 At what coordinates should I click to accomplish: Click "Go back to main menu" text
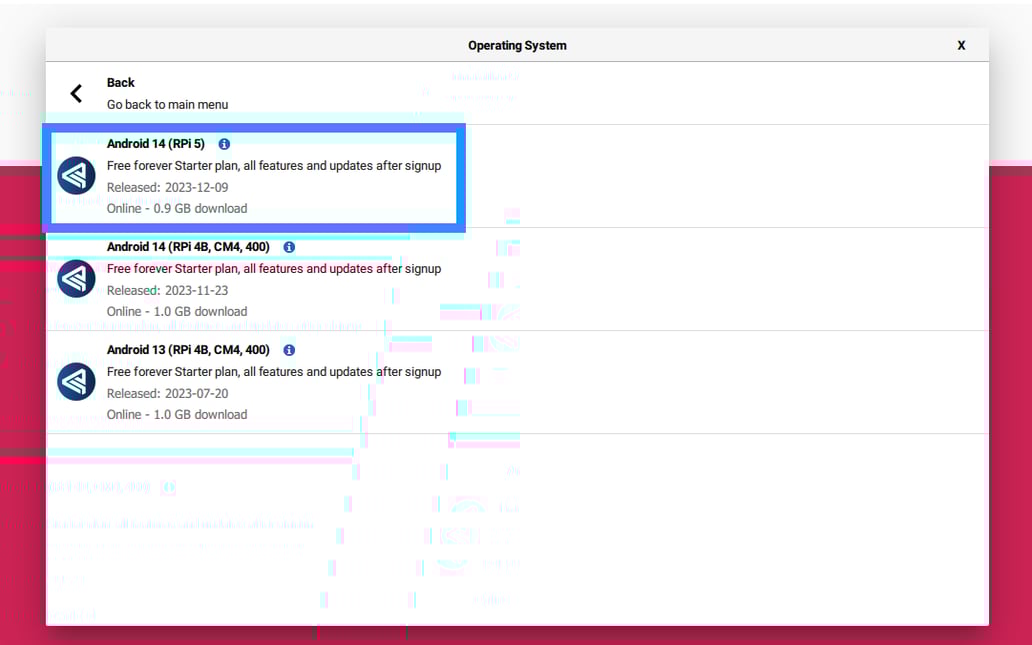(x=167, y=105)
